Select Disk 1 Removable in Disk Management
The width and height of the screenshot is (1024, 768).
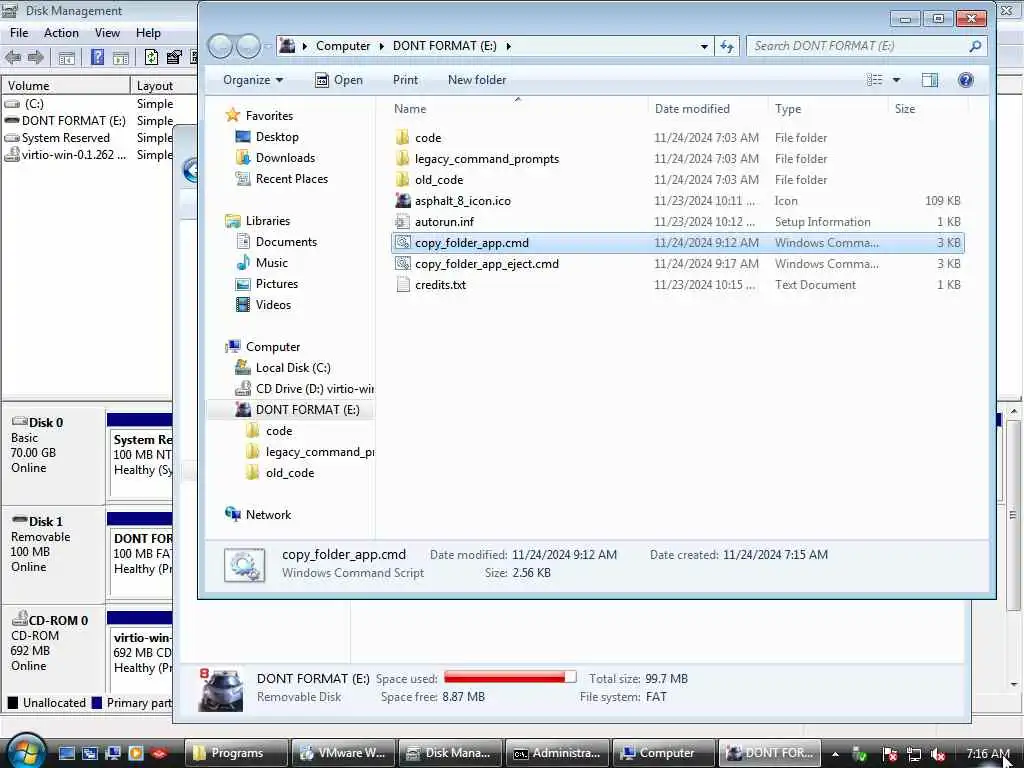click(54, 554)
